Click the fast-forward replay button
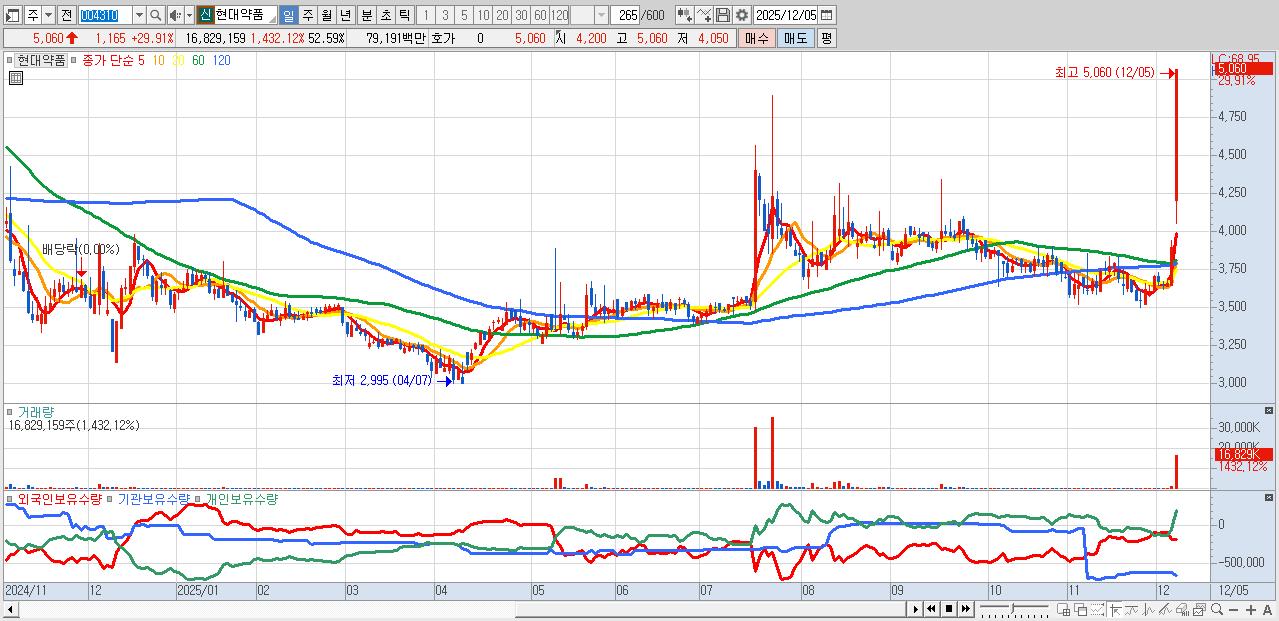1279x621 pixels. click(x=966, y=609)
